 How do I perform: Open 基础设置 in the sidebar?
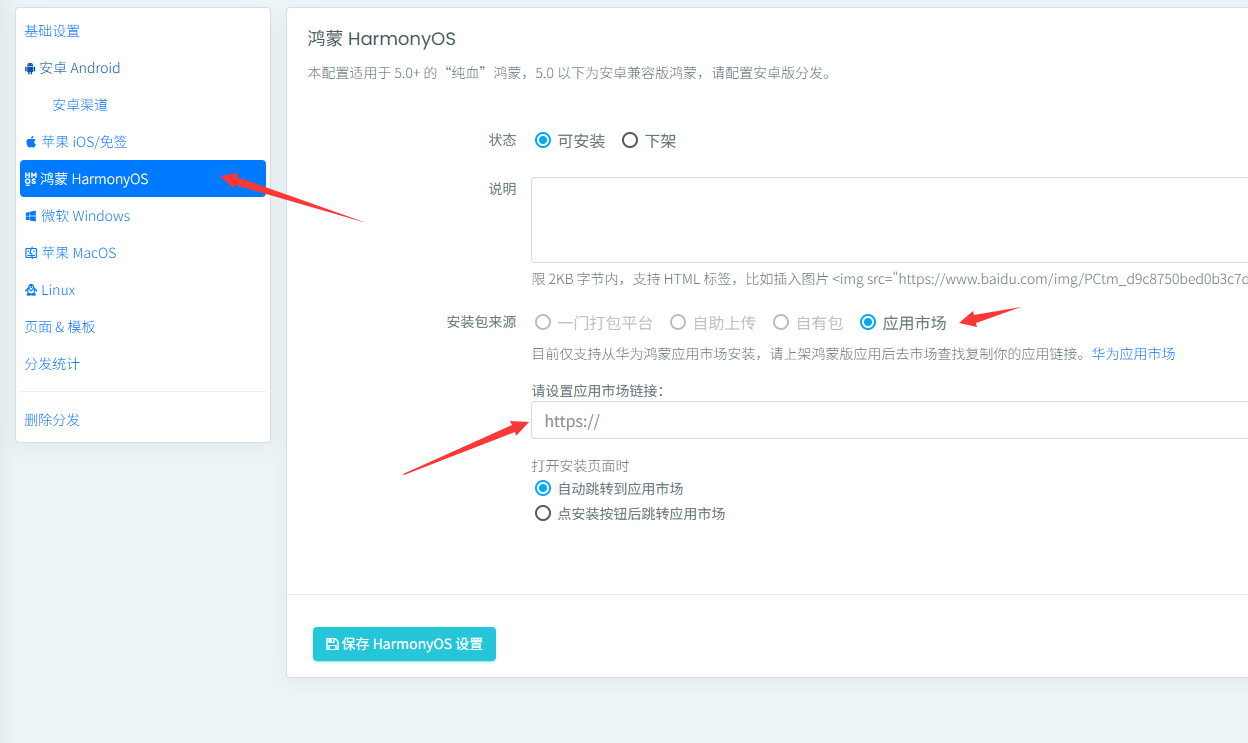point(52,31)
